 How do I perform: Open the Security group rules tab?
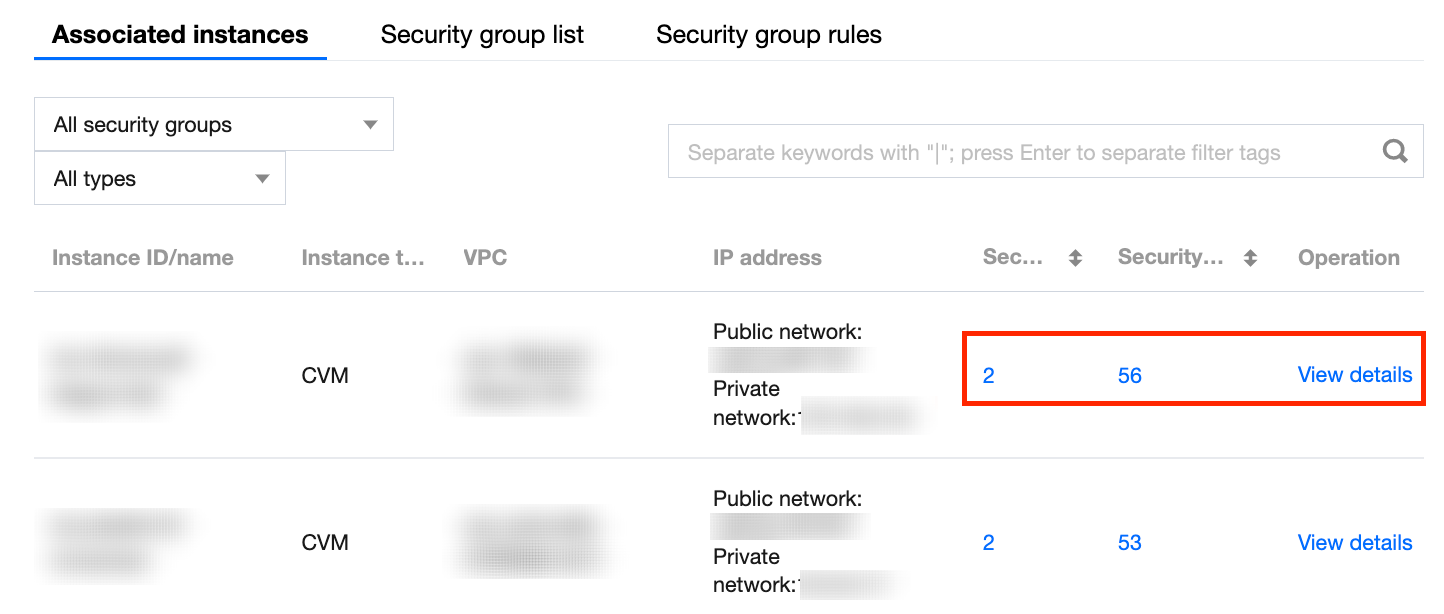pos(768,35)
